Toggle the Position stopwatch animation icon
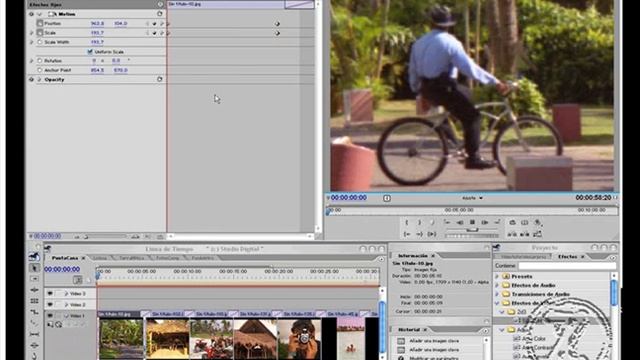This screenshot has height=360, width=640. coord(40,23)
